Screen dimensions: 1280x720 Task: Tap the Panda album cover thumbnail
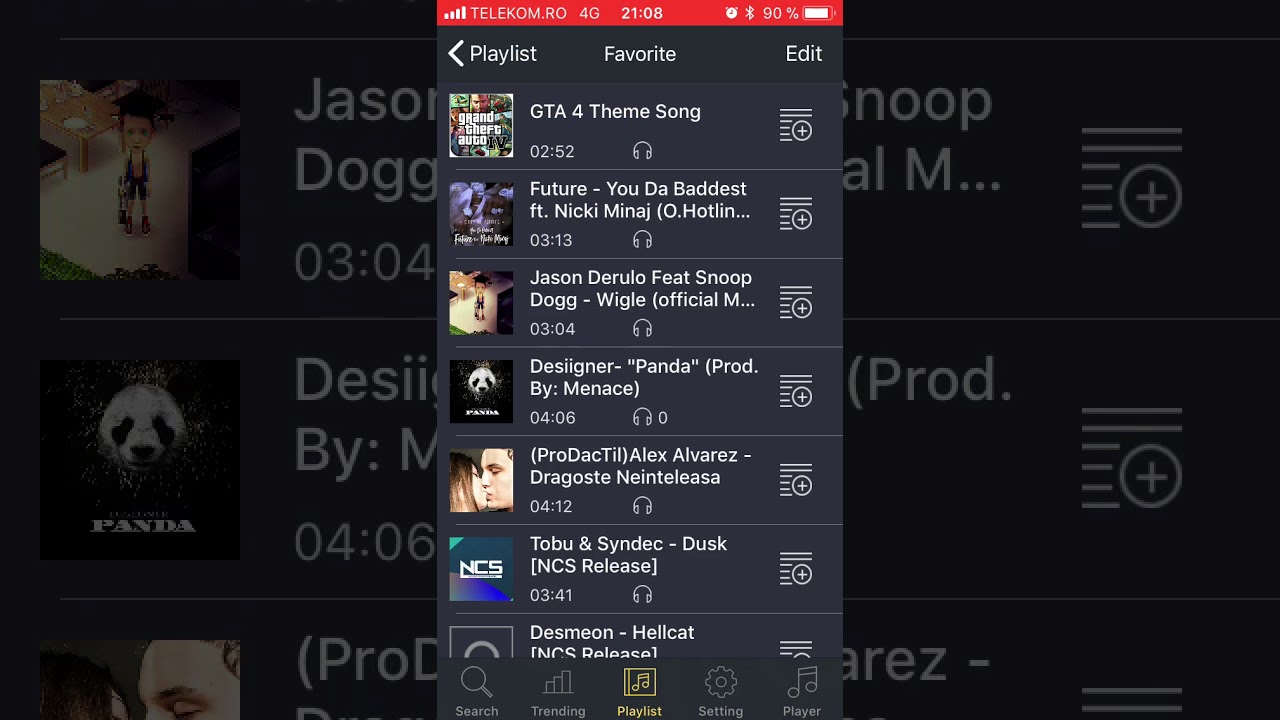(x=481, y=391)
